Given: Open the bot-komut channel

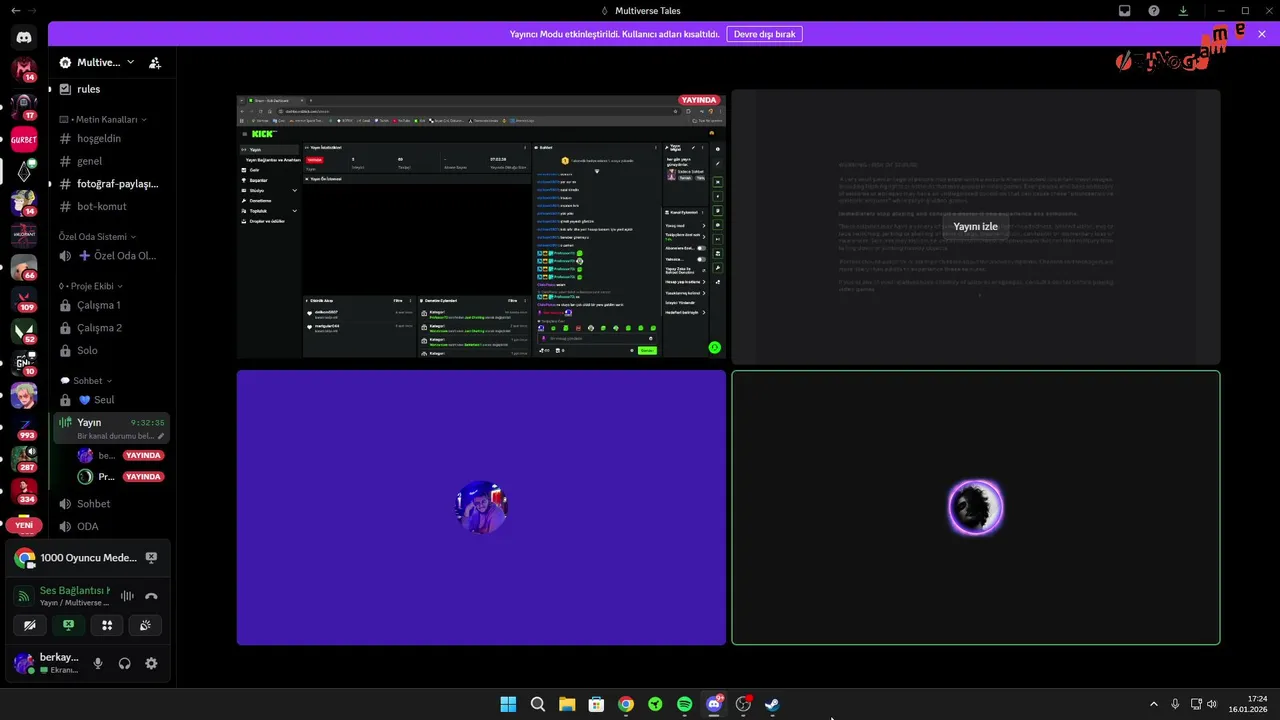Looking at the screenshot, I should [x=112, y=206].
